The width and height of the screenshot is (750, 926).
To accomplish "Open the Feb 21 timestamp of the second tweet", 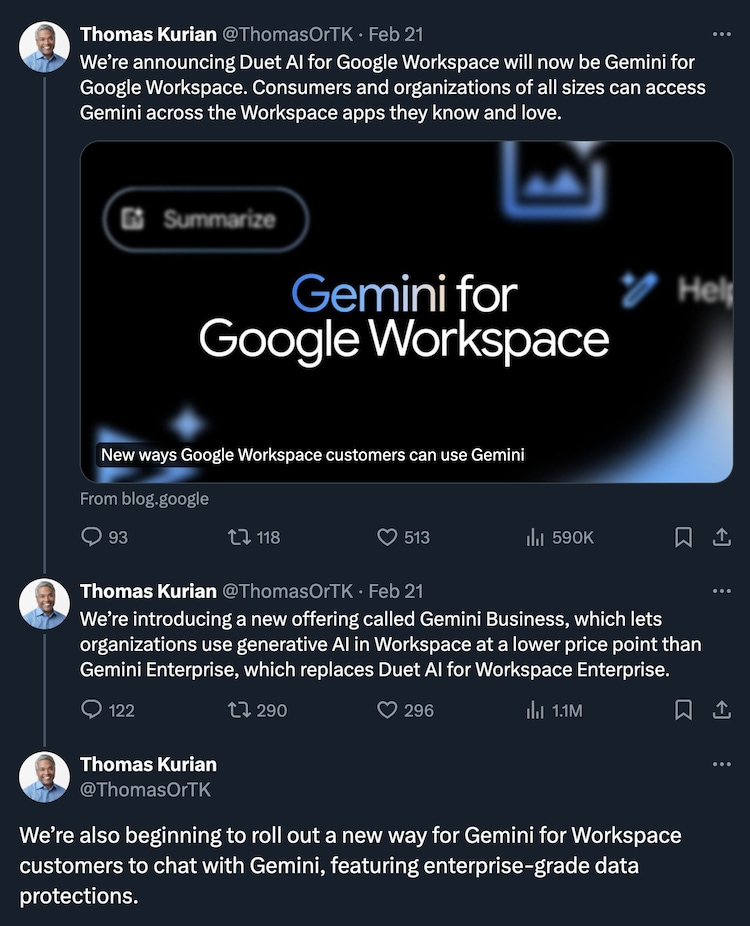I will (x=396, y=591).
